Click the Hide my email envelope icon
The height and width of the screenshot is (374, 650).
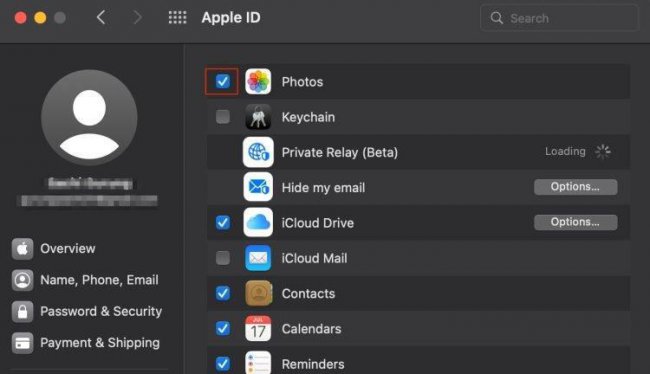[258, 187]
